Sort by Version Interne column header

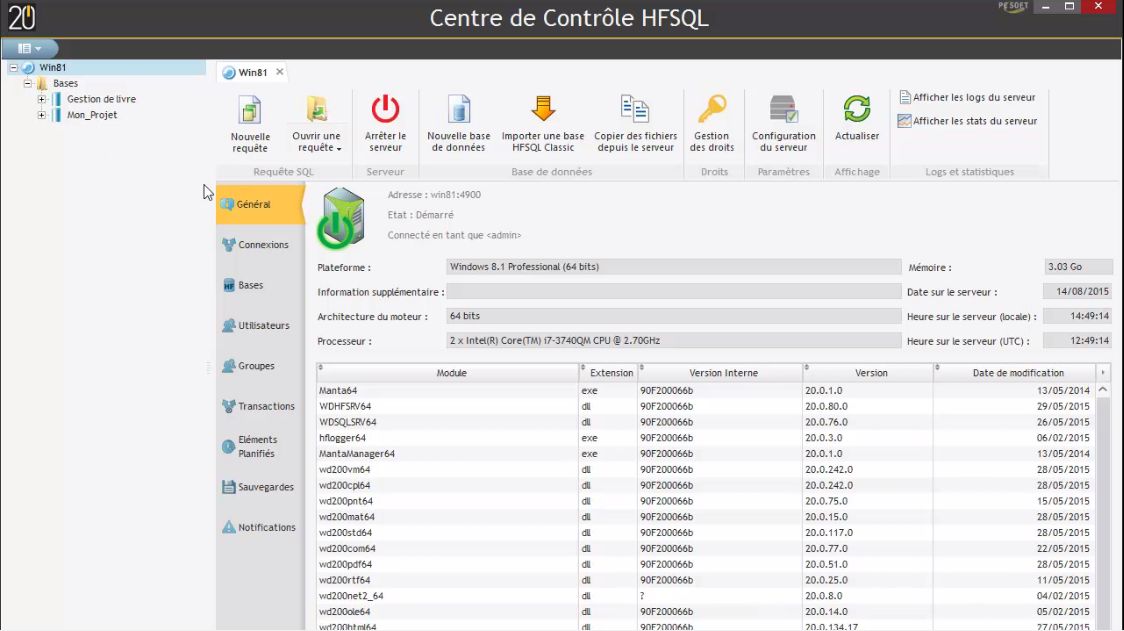click(723, 373)
